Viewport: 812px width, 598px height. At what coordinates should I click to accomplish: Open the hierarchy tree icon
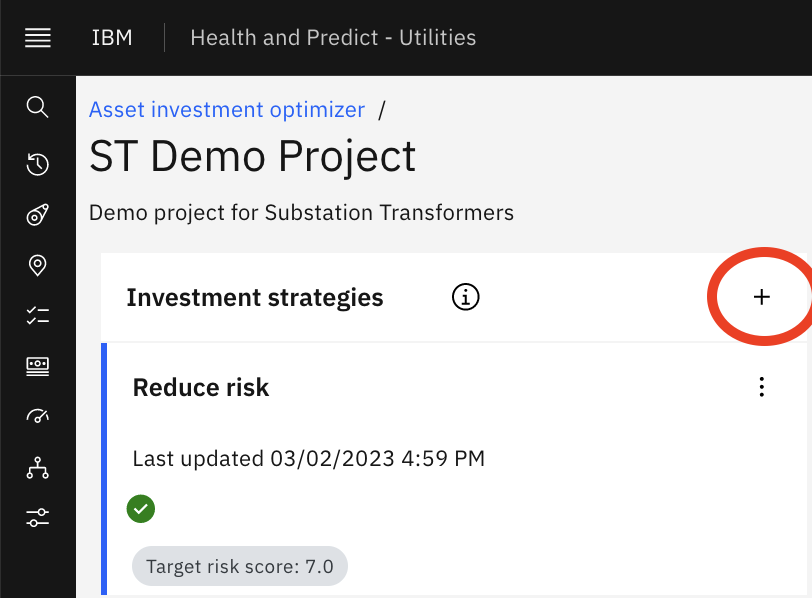pyautogui.click(x=37, y=467)
